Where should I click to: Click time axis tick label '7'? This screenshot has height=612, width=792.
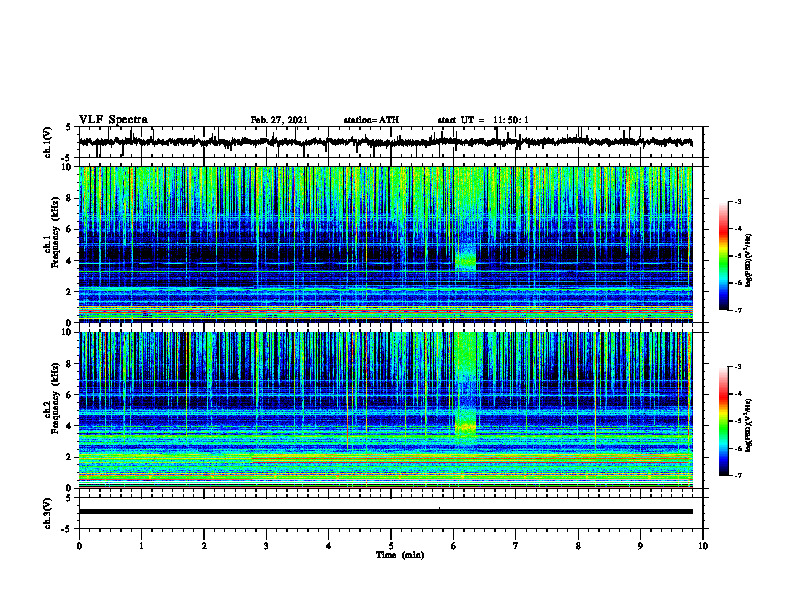(516, 546)
